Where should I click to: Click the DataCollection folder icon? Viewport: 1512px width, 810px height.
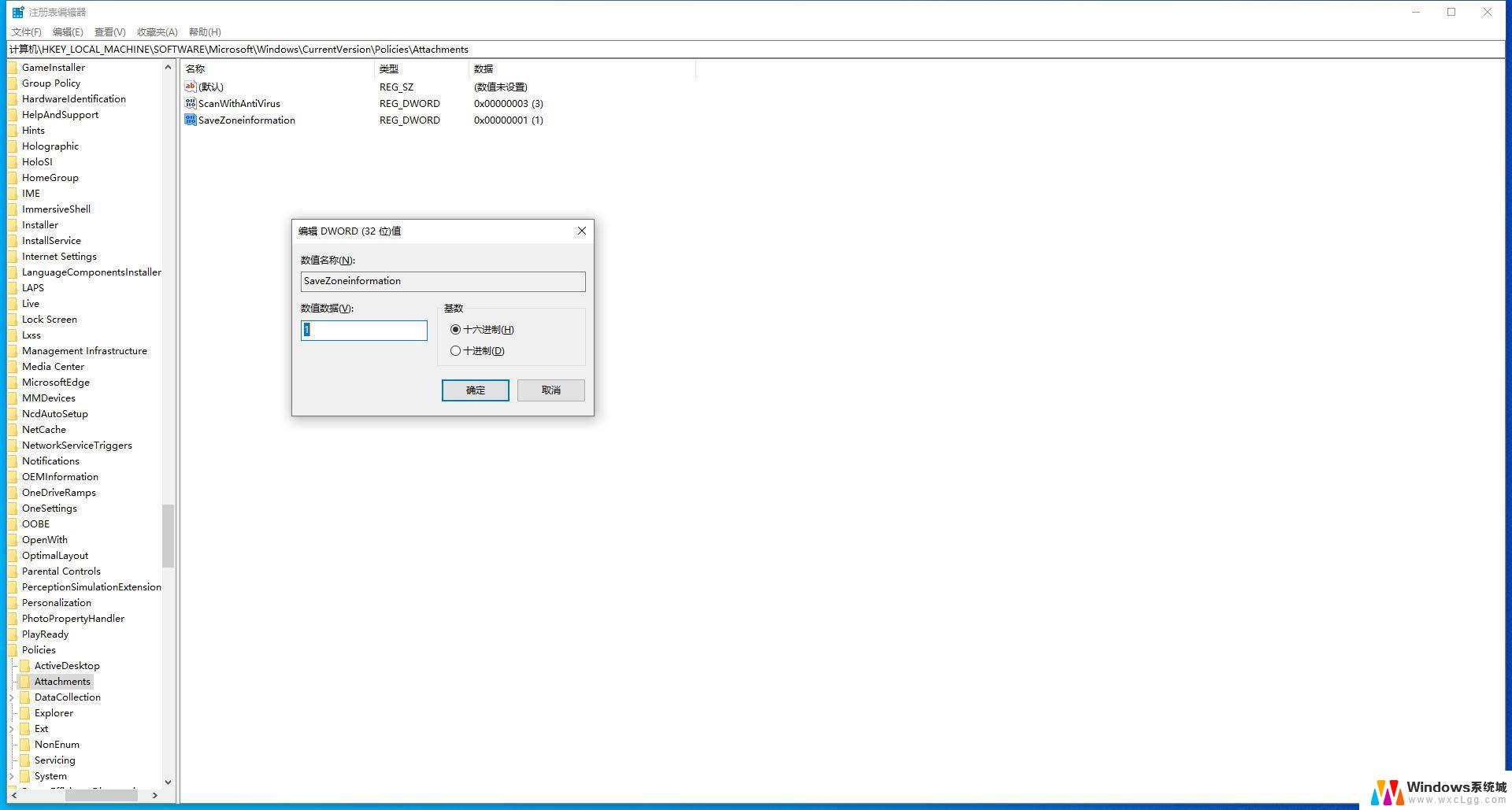coord(24,697)
